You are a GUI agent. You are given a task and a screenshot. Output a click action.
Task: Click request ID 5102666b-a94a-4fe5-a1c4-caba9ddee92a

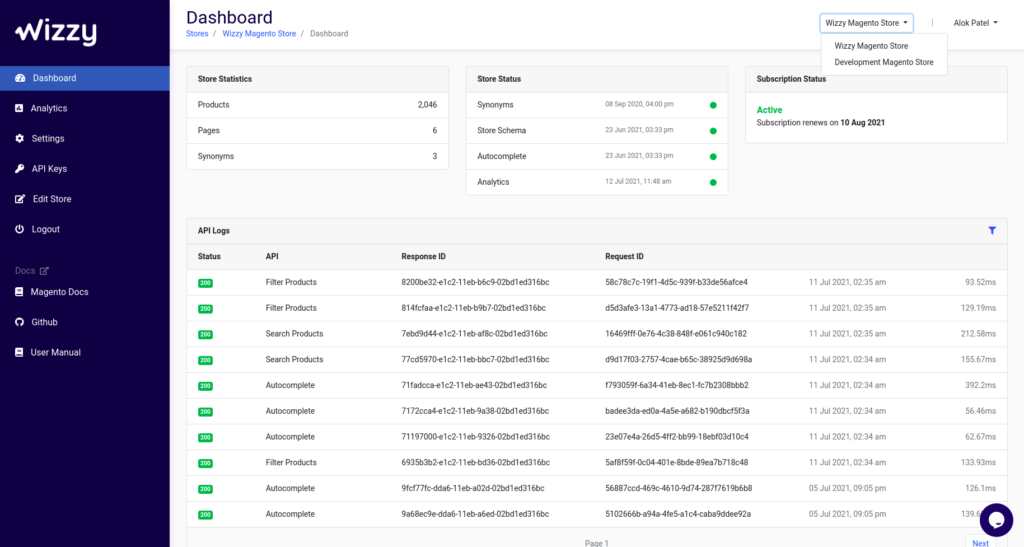coord(678,514)
